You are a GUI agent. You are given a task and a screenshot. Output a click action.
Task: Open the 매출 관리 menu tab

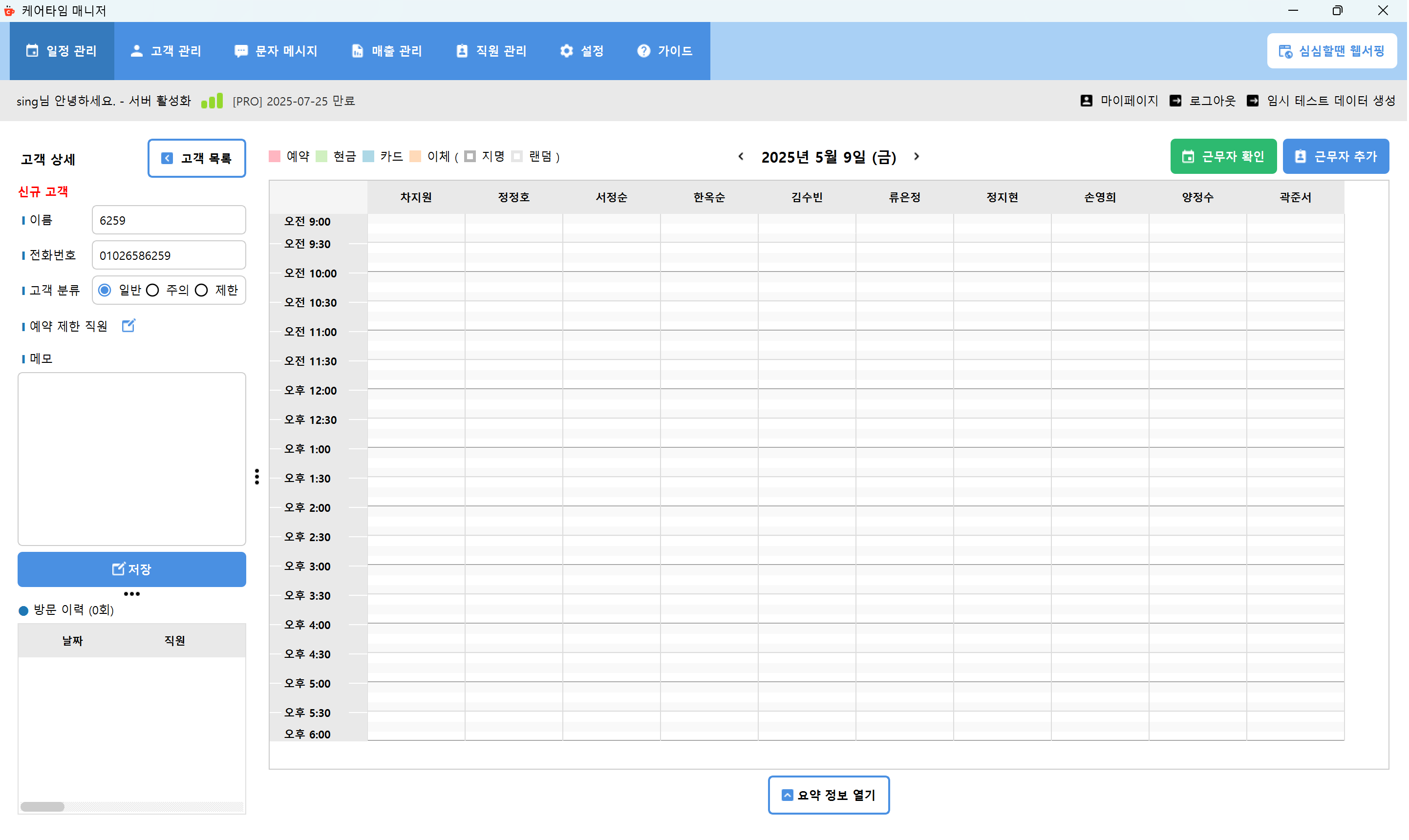(387, 51)
